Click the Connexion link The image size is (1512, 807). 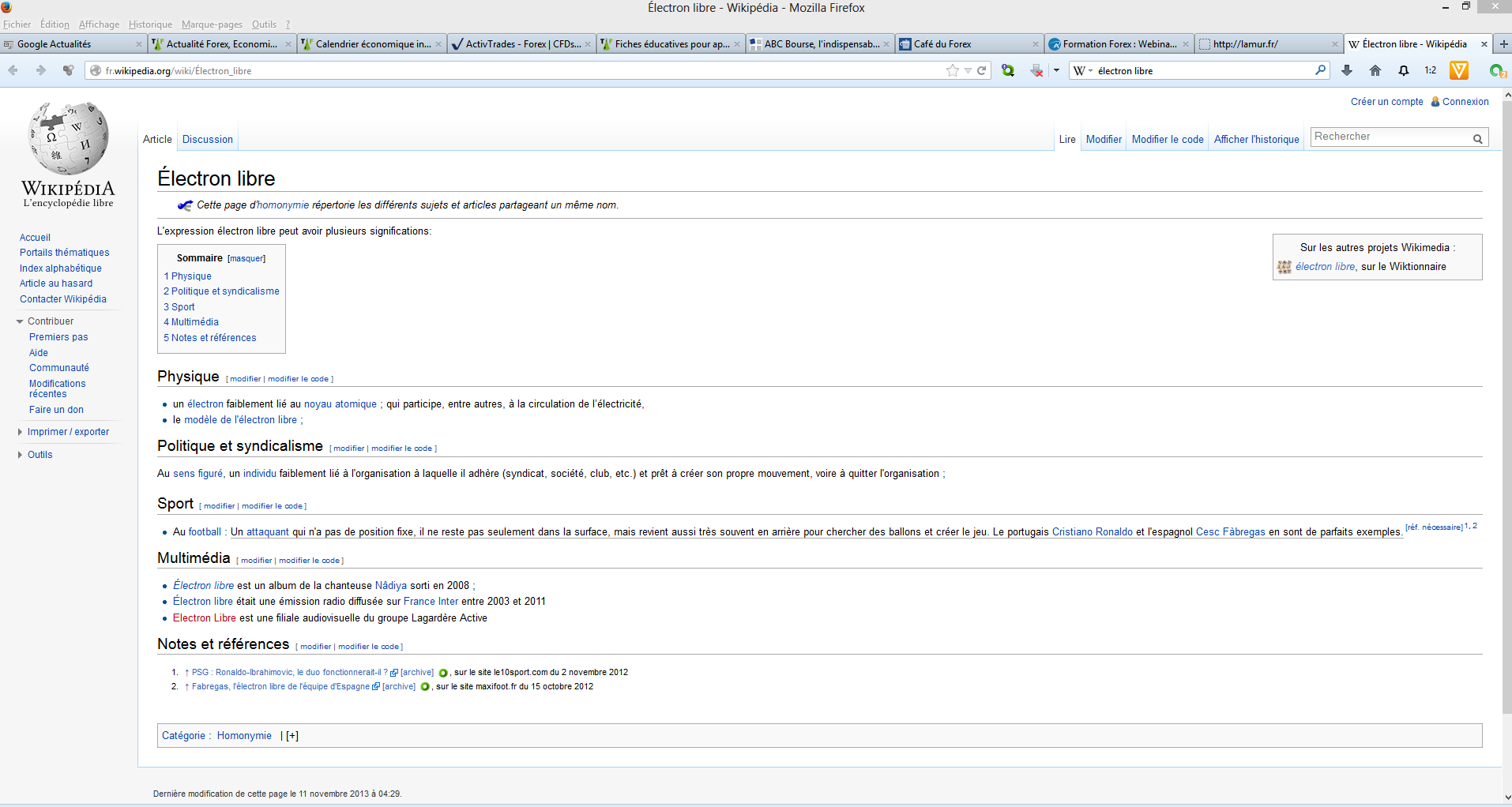1465,102
